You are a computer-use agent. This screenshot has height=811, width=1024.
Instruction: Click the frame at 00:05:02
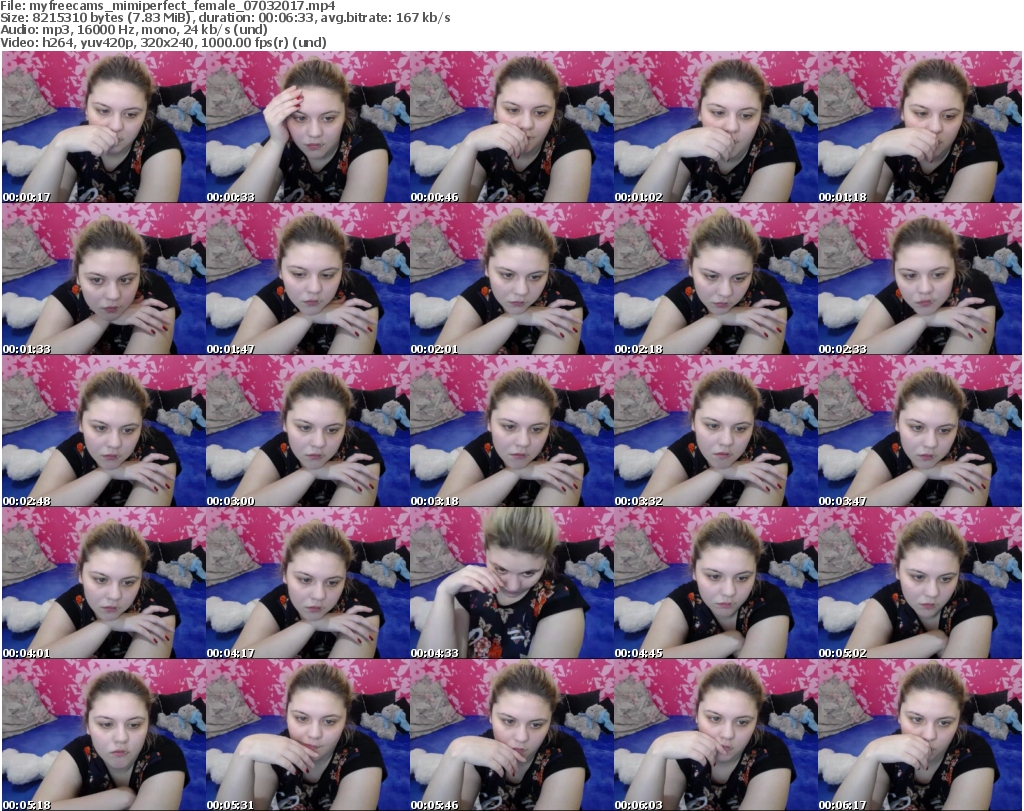coord(920,583)
